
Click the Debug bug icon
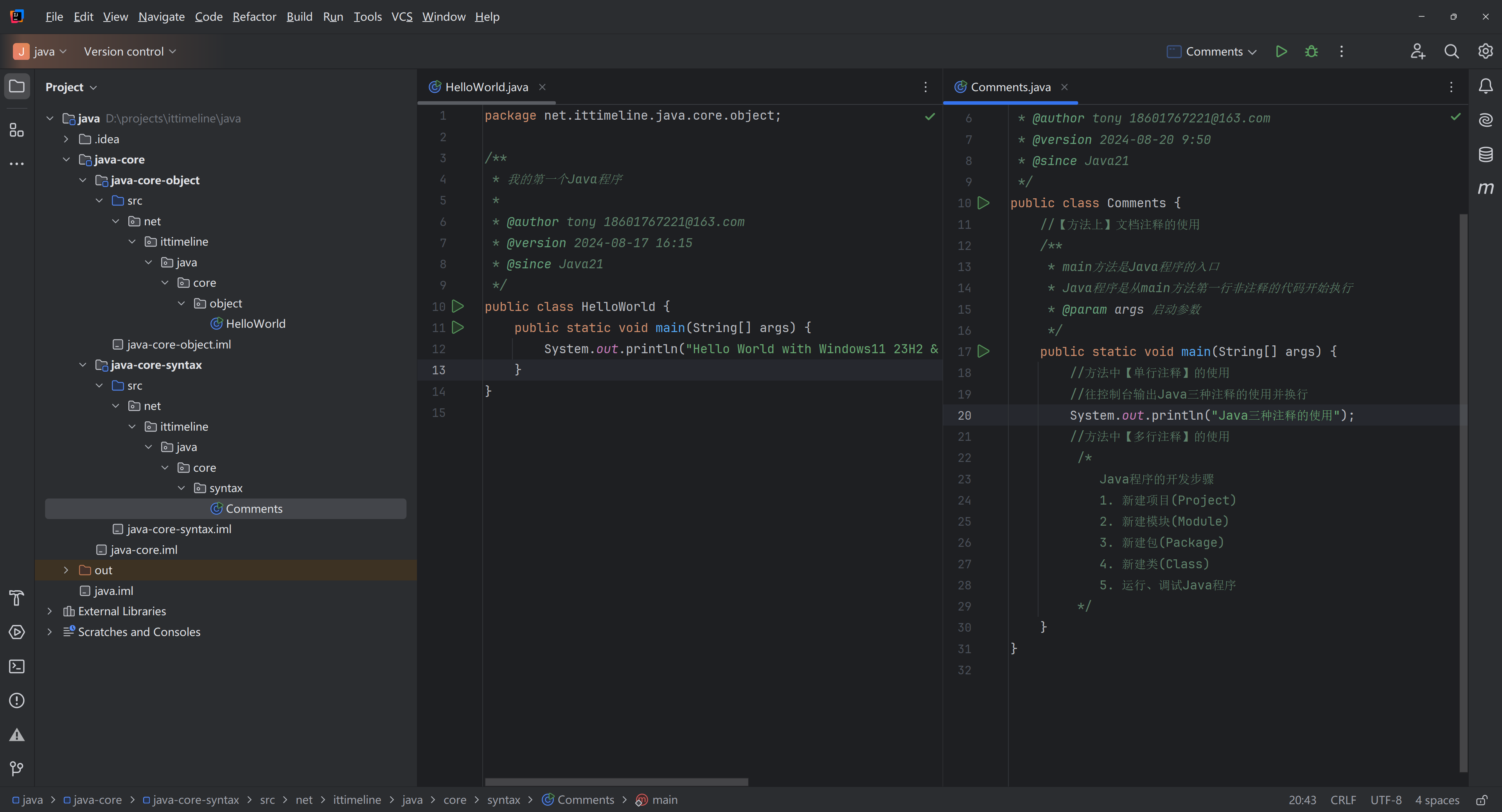coord(1312,51)
